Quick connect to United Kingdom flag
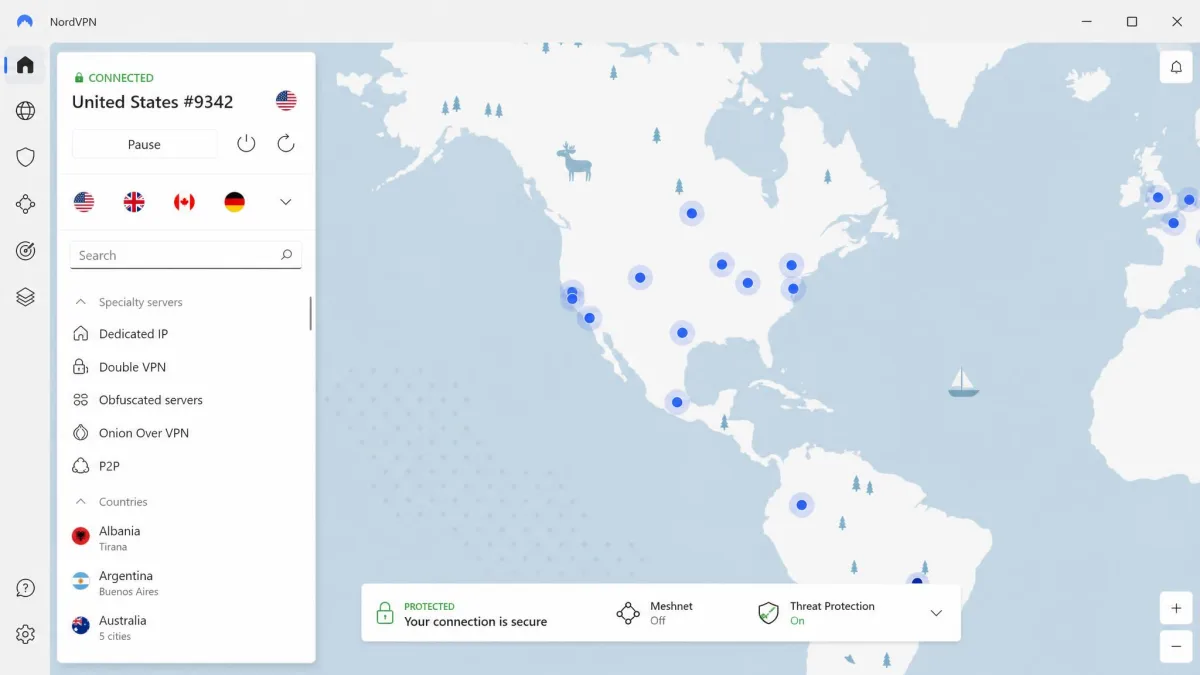The height and width of the screenshot is (675, 1200). click(134, 202)
